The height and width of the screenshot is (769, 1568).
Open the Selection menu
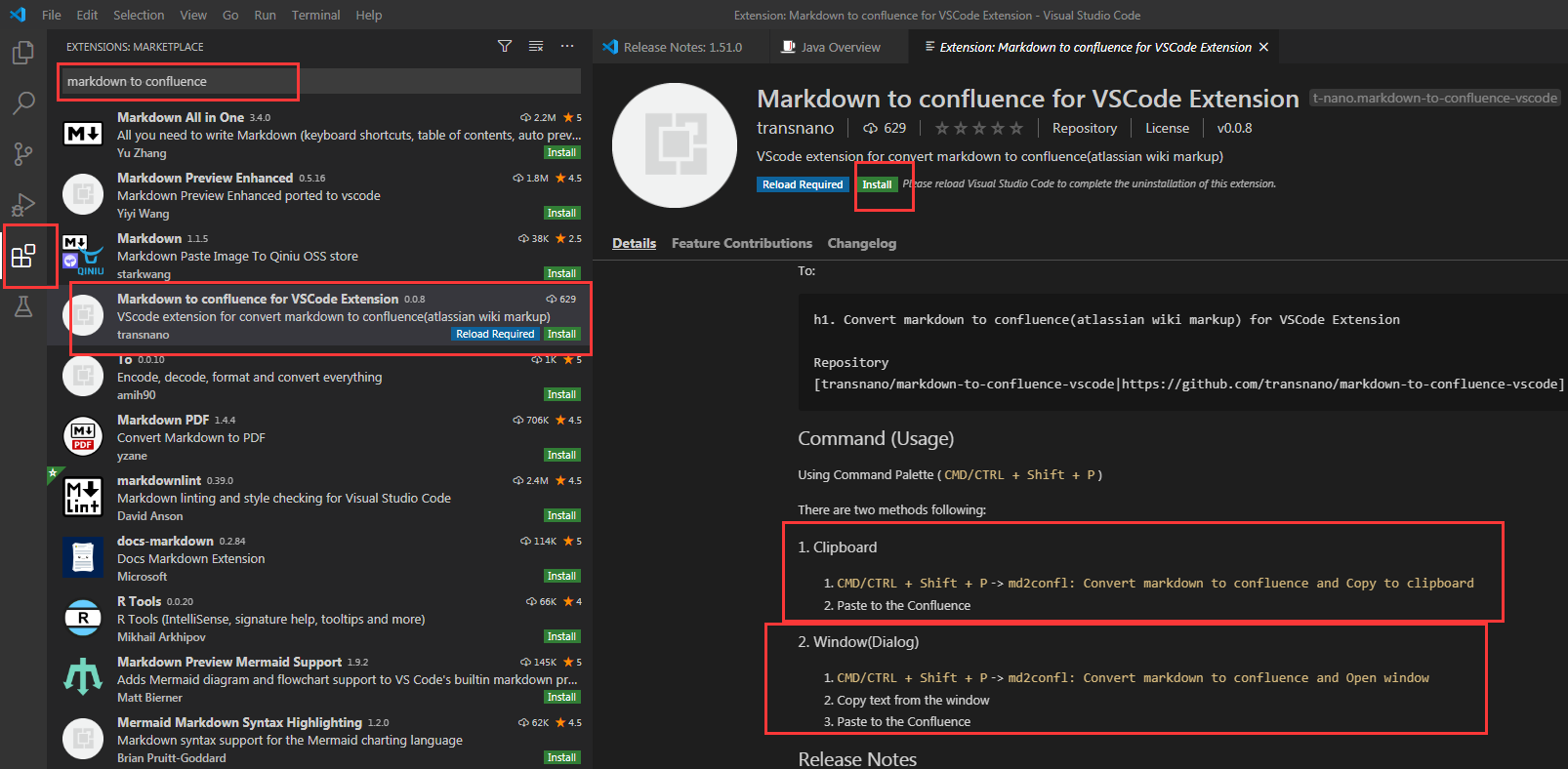pos(139,15)
